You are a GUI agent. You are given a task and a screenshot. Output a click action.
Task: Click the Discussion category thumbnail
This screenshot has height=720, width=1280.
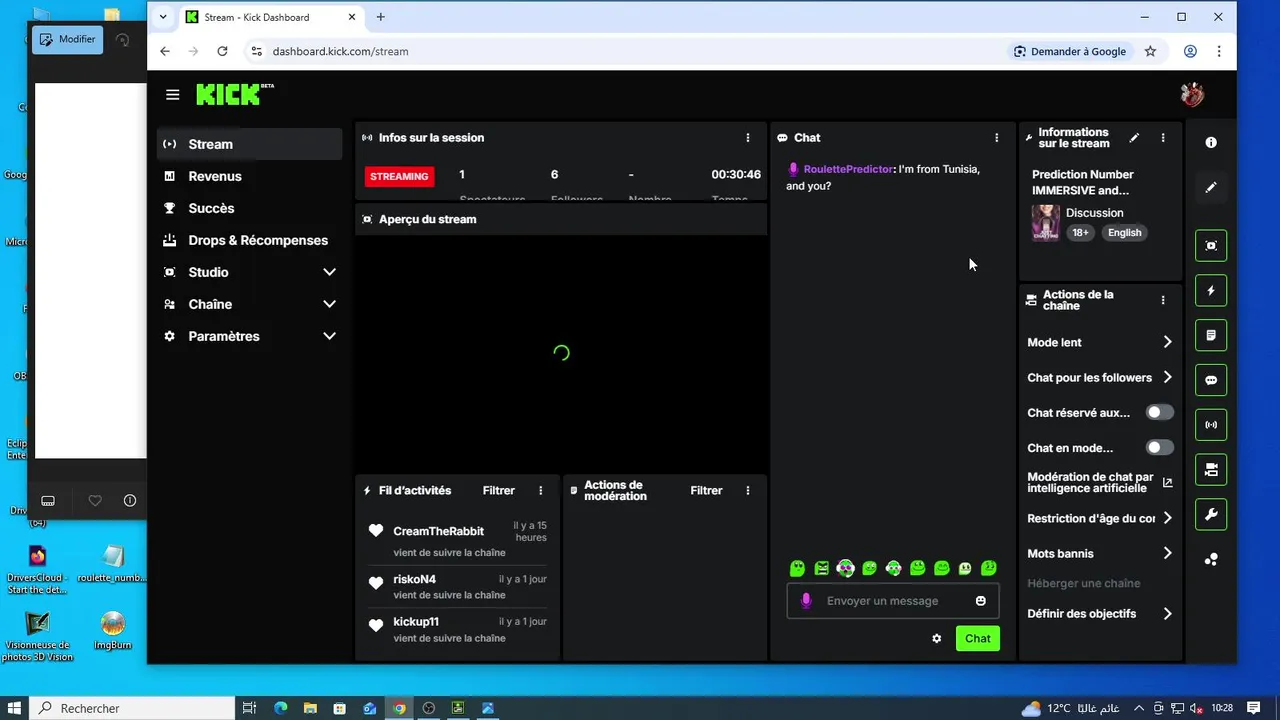pos(1045,223)
